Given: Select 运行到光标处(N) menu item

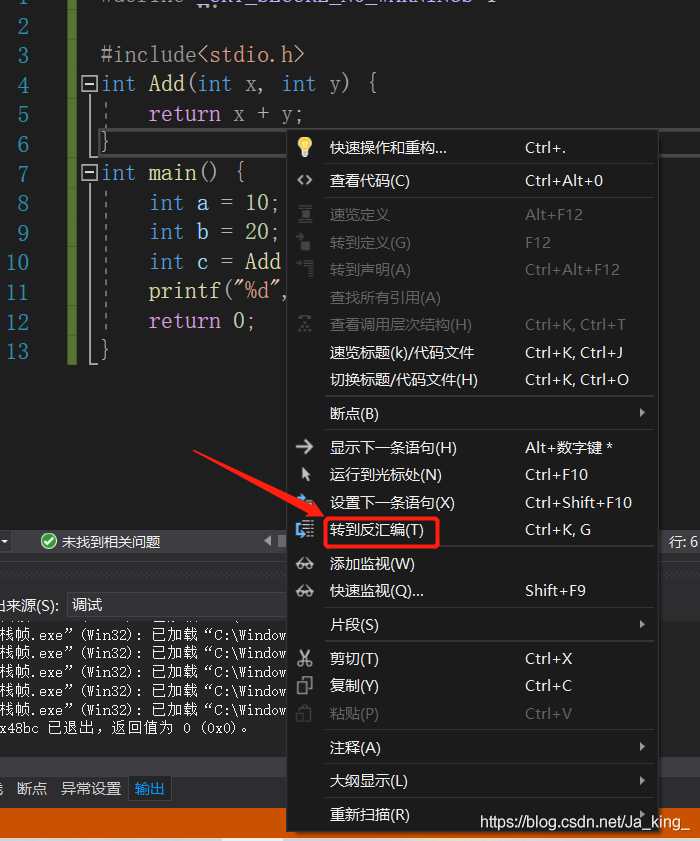Looking at the screenshot, I should tap(472, 475).
